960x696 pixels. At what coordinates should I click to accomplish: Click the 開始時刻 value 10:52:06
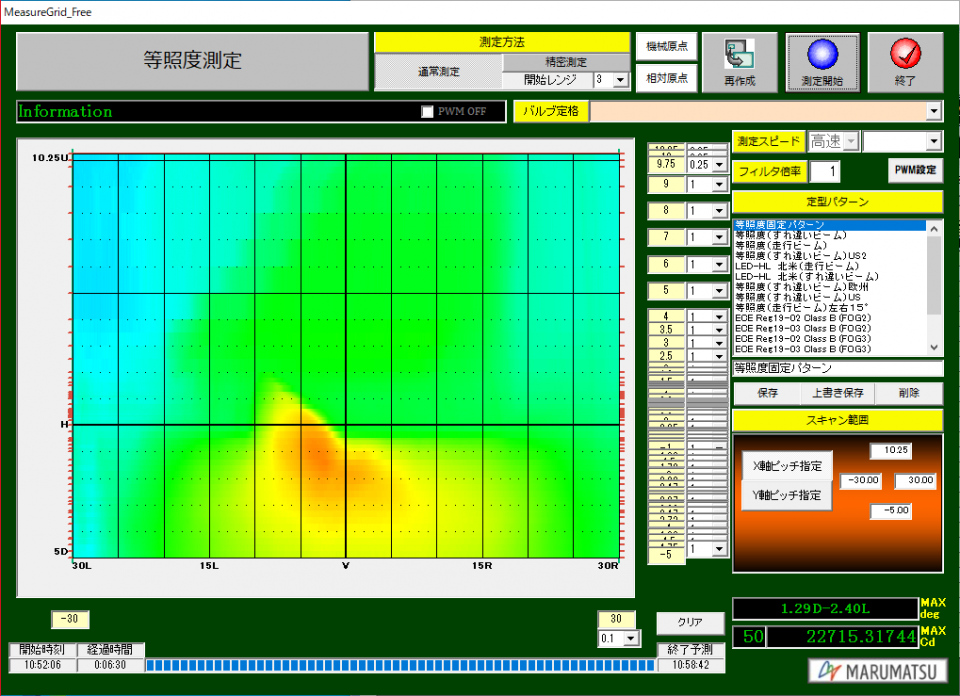[x=42, y=665]
